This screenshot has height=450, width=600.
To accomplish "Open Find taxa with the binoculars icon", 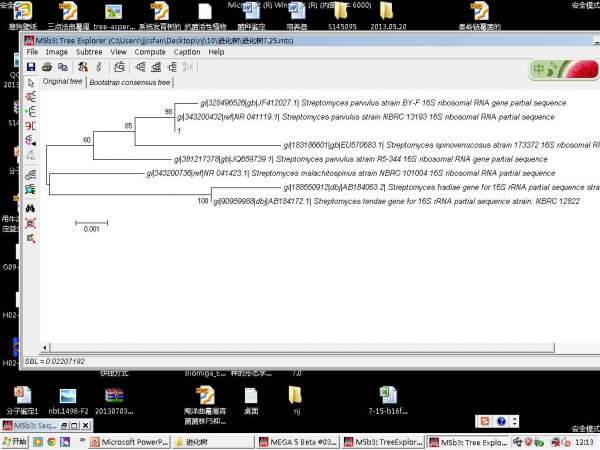I will click(x=31, y=209).
